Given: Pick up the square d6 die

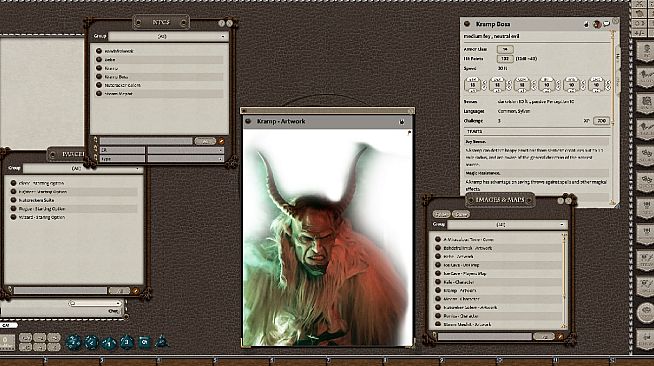Looking at the screenshot, I should tap(144, 342).
